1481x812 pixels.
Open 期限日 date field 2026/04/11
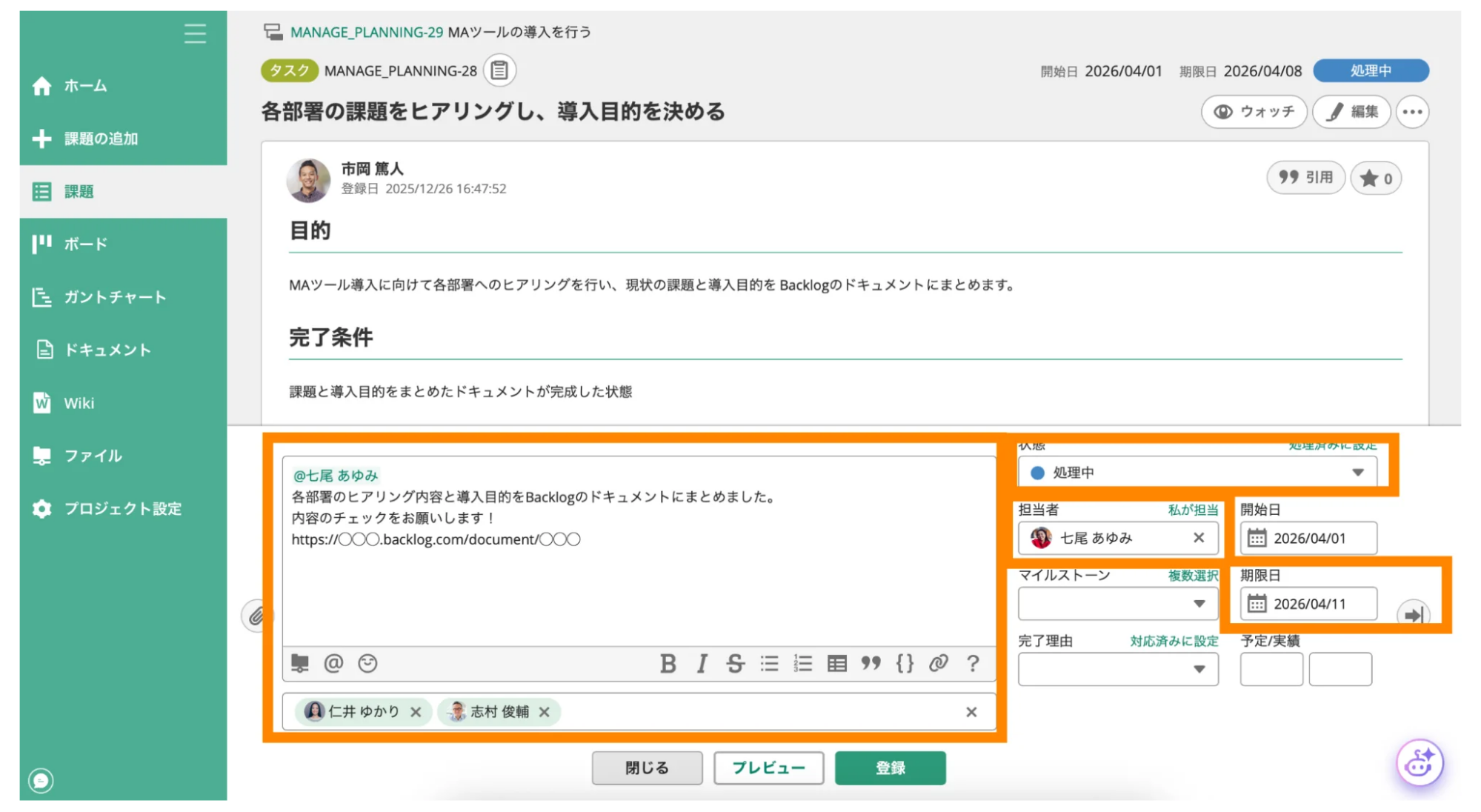tap(1308, 604)
